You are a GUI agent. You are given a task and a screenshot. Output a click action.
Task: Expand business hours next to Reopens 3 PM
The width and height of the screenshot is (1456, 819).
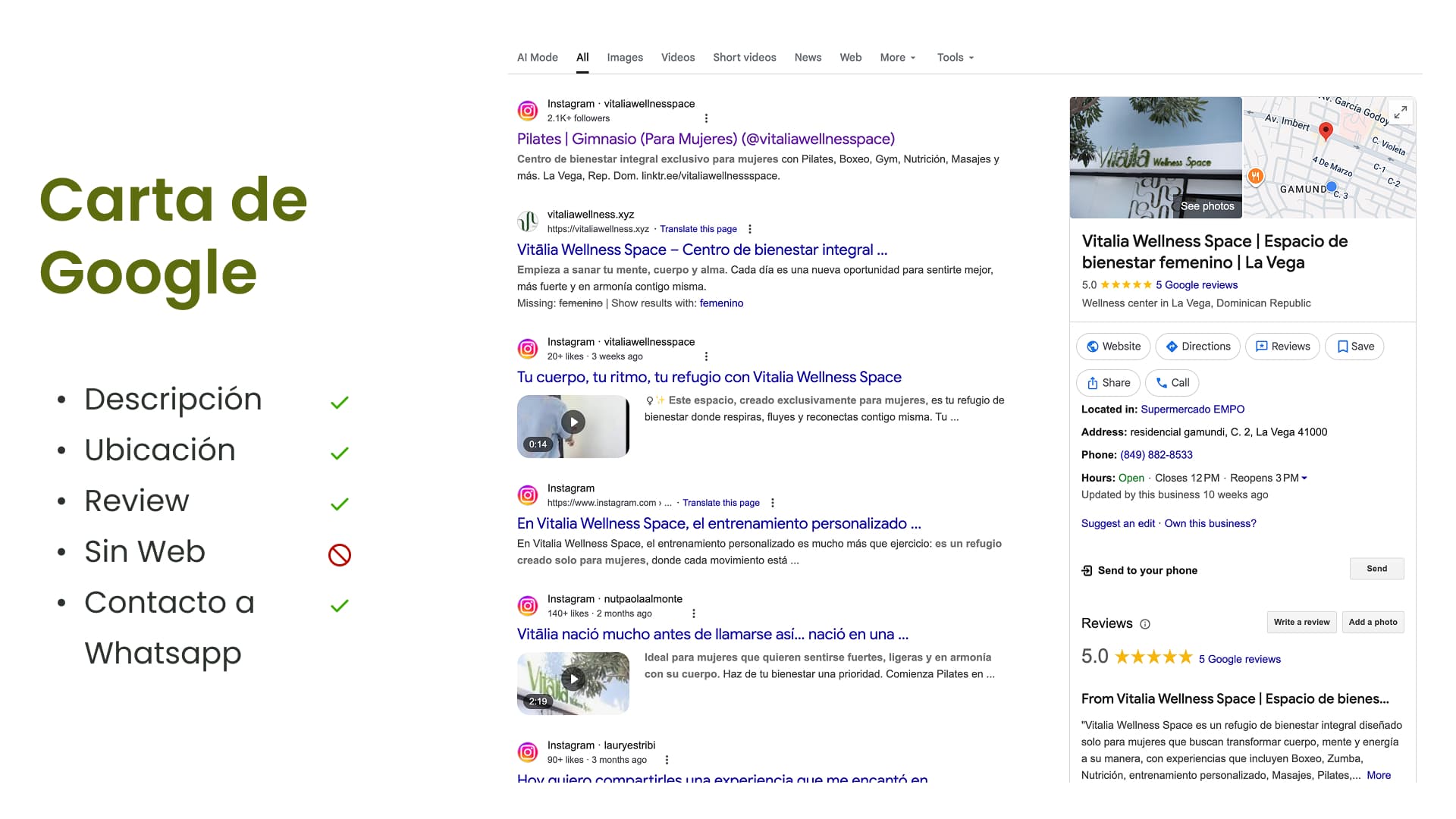1304,479
